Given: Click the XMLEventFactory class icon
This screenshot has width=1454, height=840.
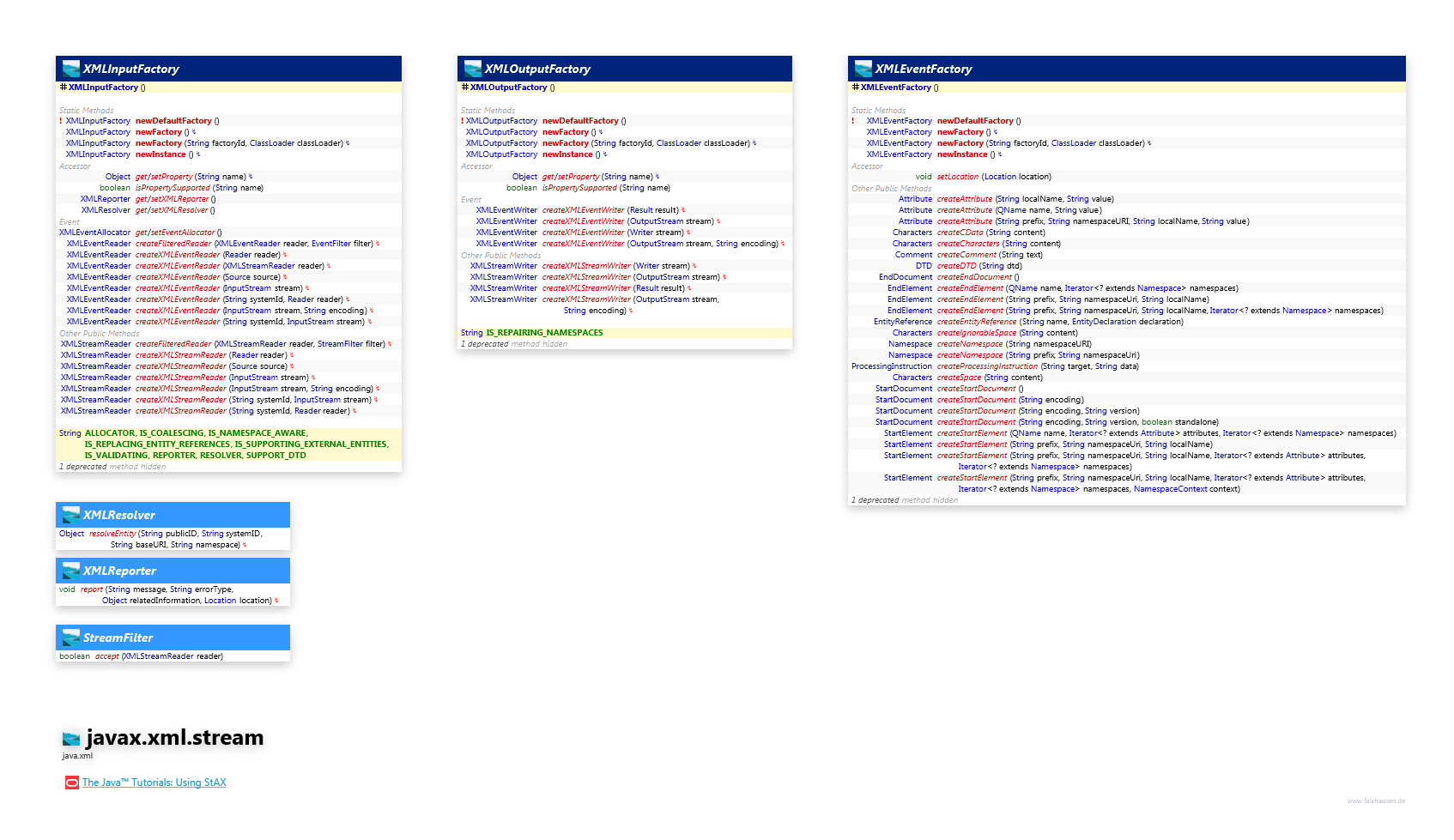Looking at the screenshot, I should tap(863, 69).
